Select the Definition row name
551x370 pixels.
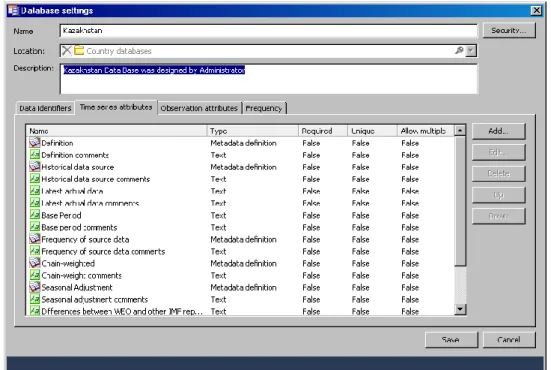[x=57, y=143]
